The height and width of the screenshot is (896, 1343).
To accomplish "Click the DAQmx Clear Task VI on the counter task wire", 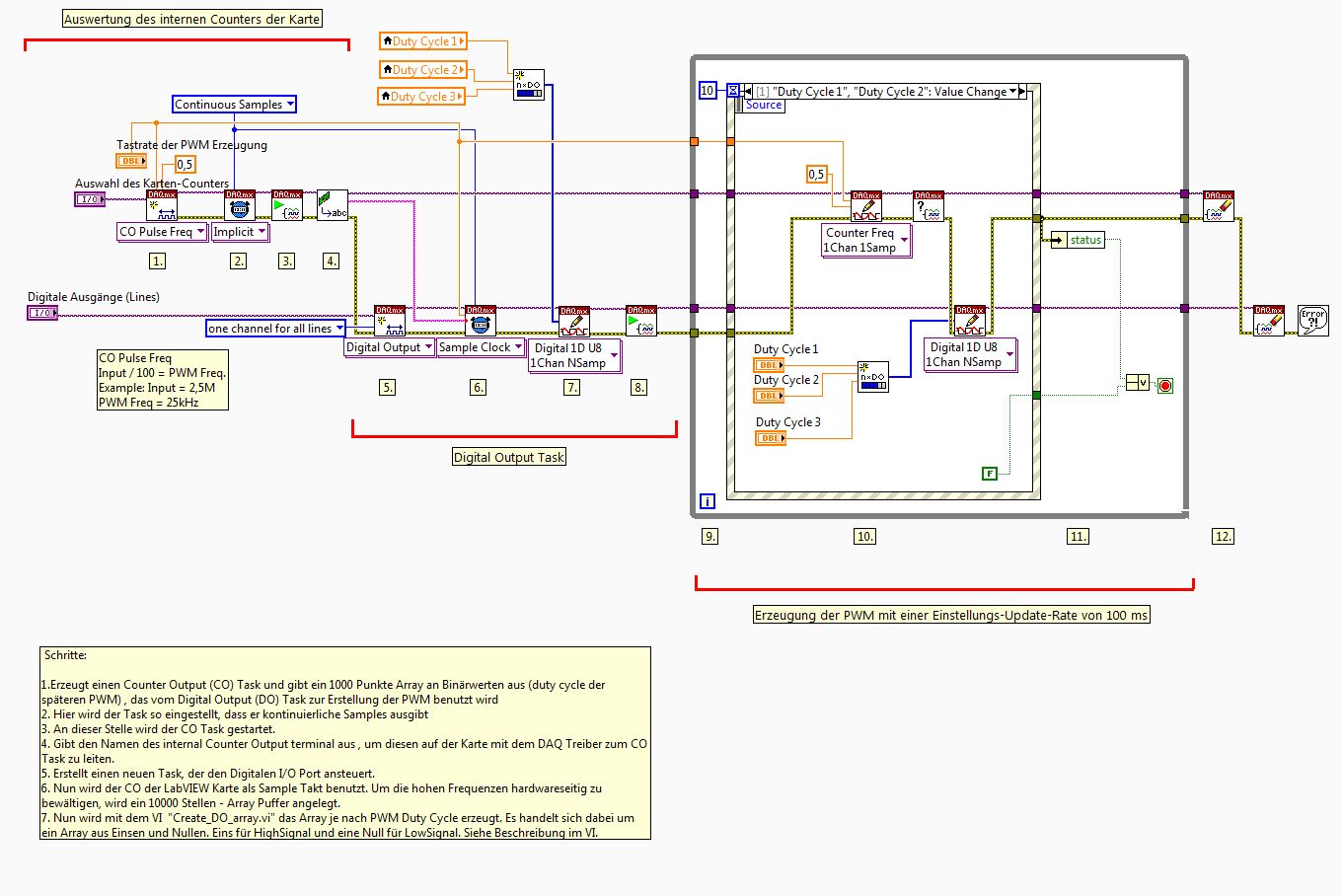I will pos(1219,206).
